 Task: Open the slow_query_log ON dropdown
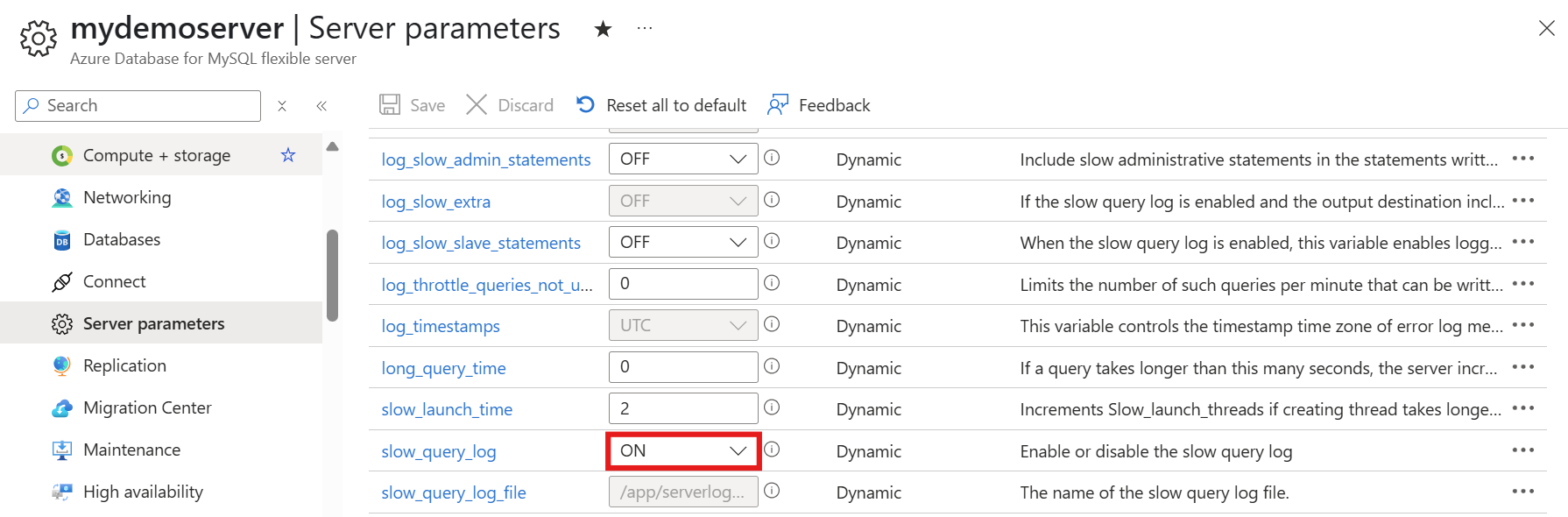683,450
